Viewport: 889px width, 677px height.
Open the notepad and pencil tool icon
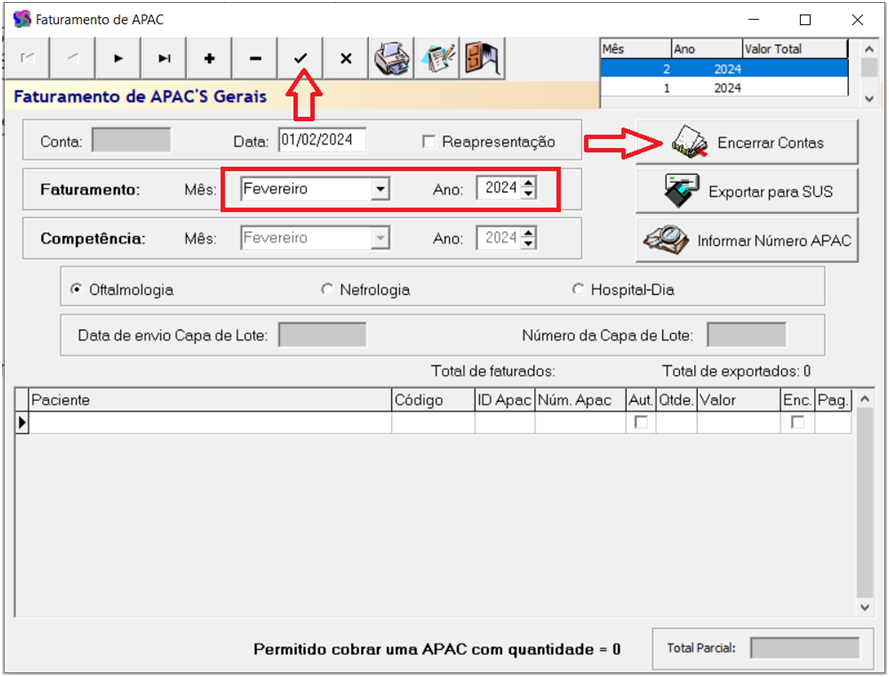pyautogui.click(x=437, y=58)
